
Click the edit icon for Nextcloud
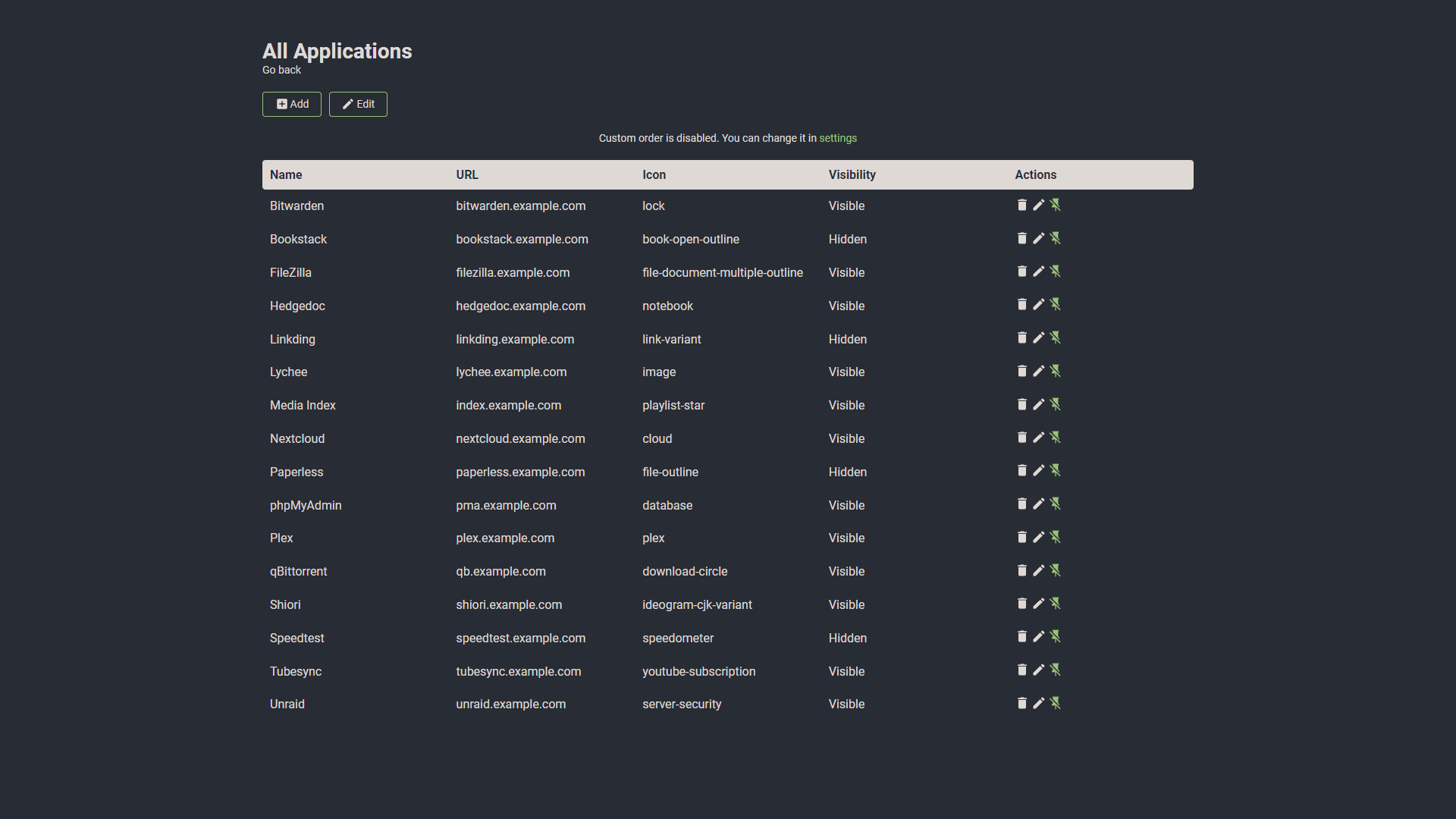pyautogui.click(x=1038, y=437)
